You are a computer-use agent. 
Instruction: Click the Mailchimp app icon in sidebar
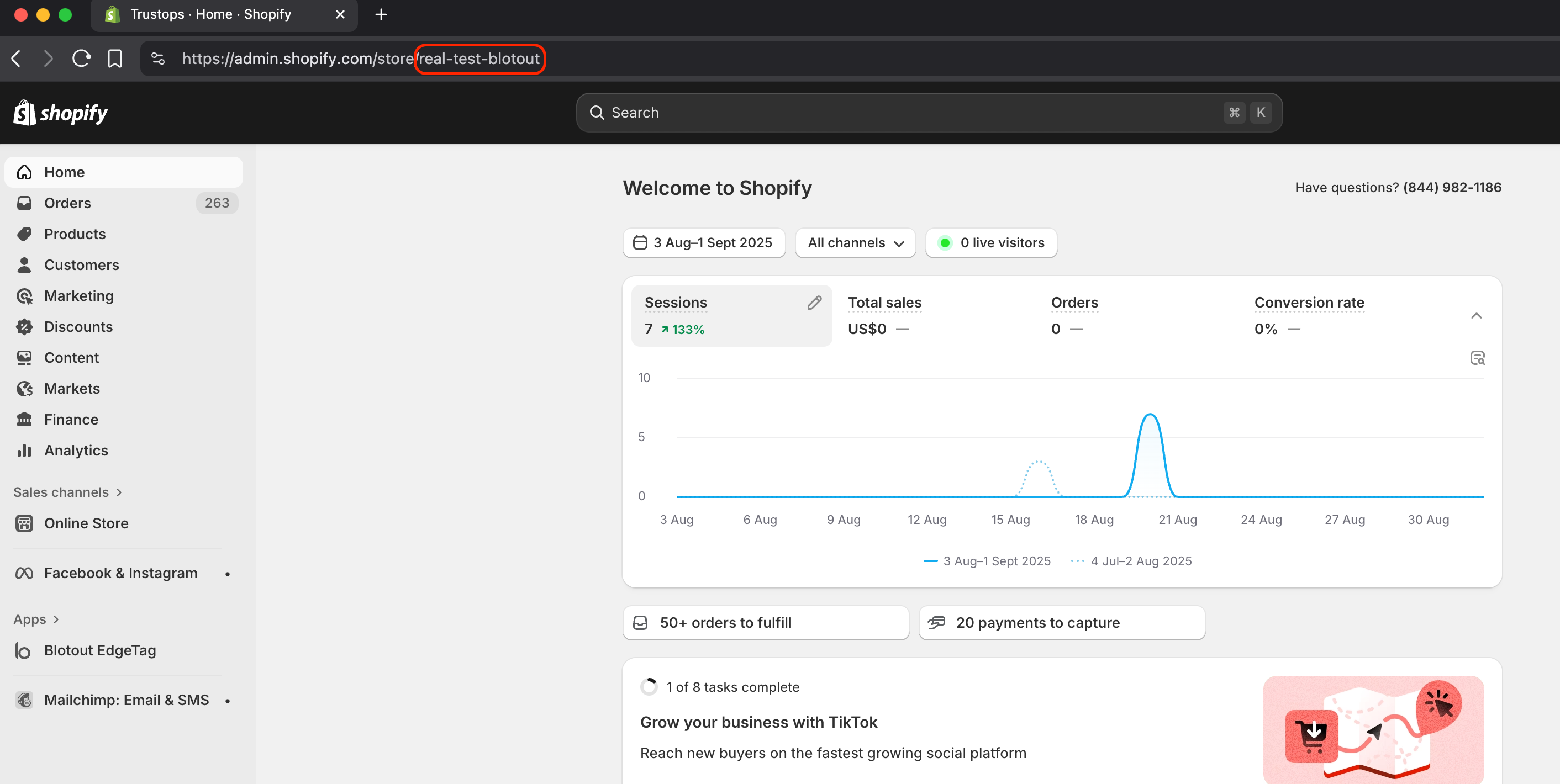tap(24, 700)
